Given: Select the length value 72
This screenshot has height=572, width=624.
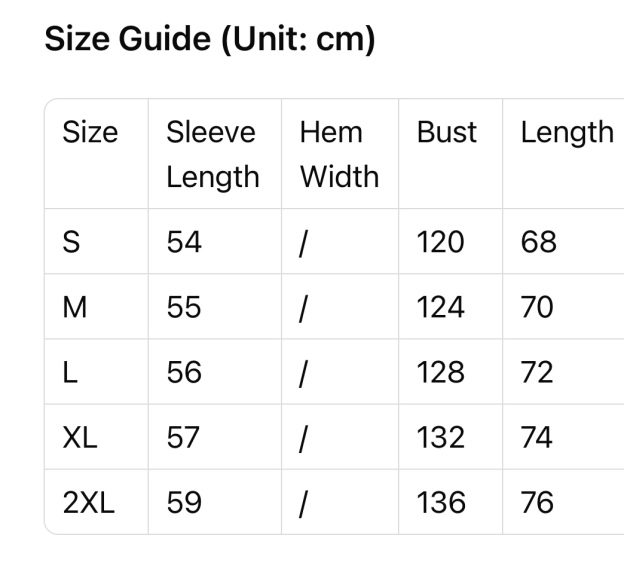Looking at the screenshot, I should click(x=537, y=372).
